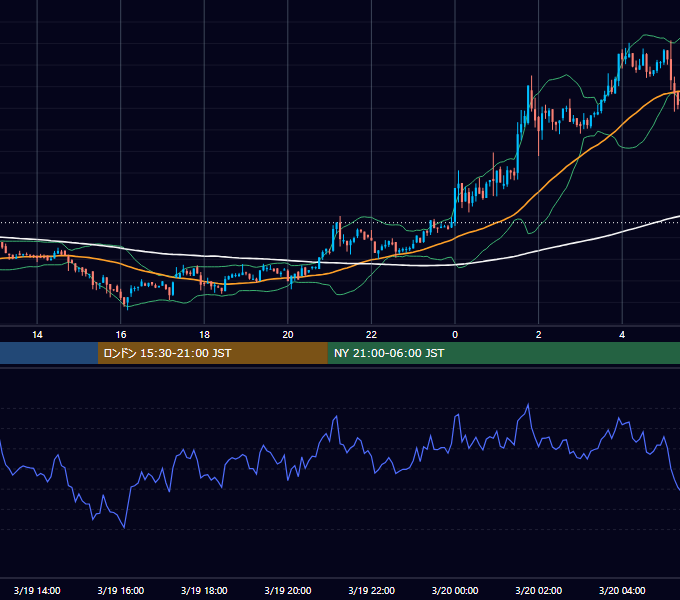Click the ロンドン 15:30-21:00 JST session bar
Screen dimensions: 680x600
coord(212,353)
